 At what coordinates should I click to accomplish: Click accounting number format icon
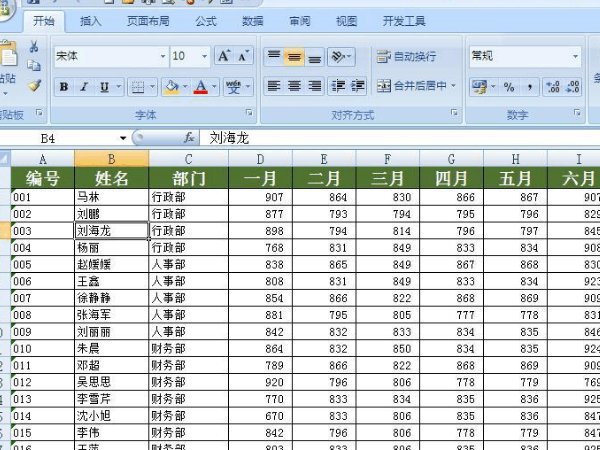[479, 87]
